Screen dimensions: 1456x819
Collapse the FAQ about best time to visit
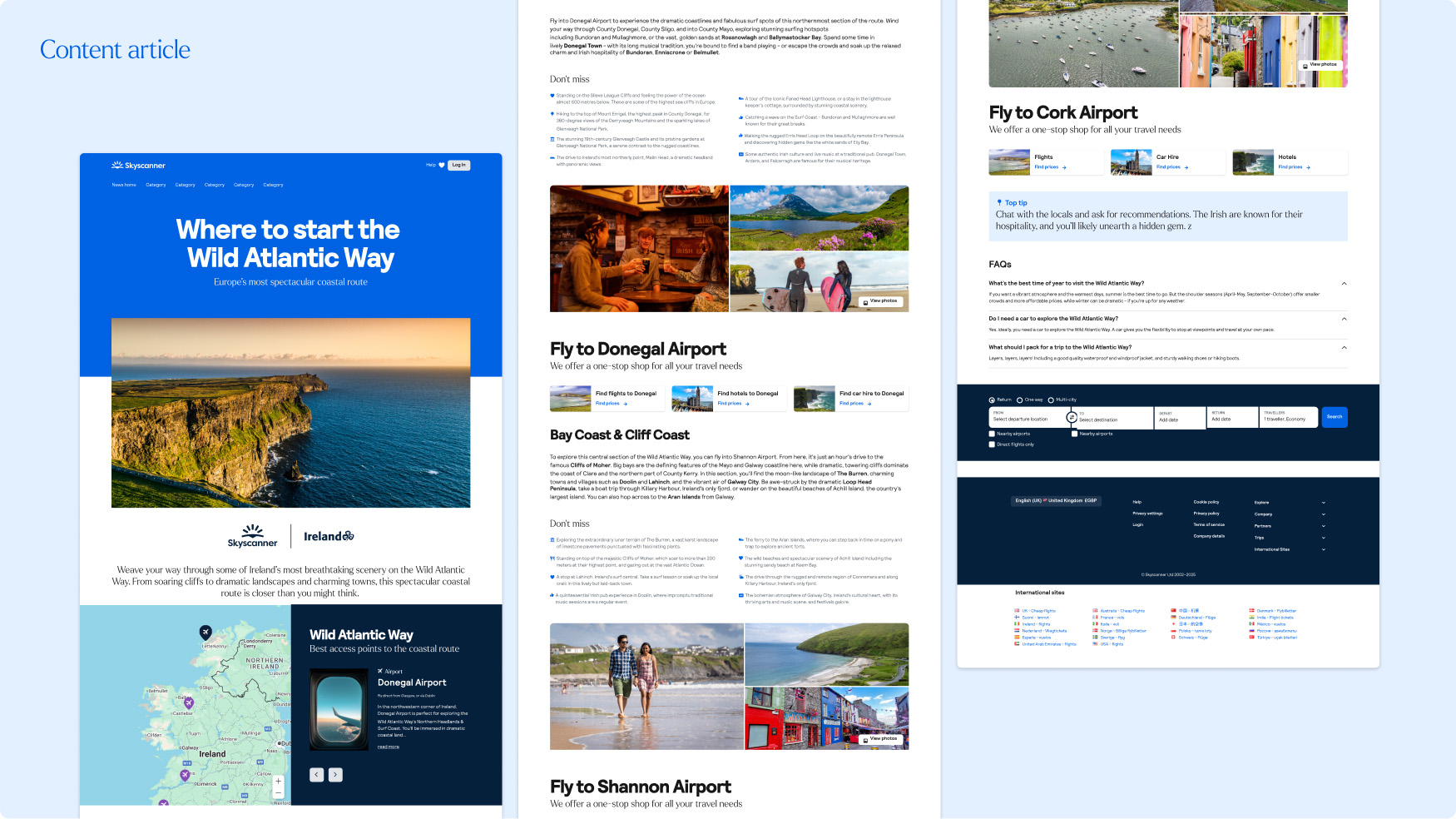coord(1345,282)
